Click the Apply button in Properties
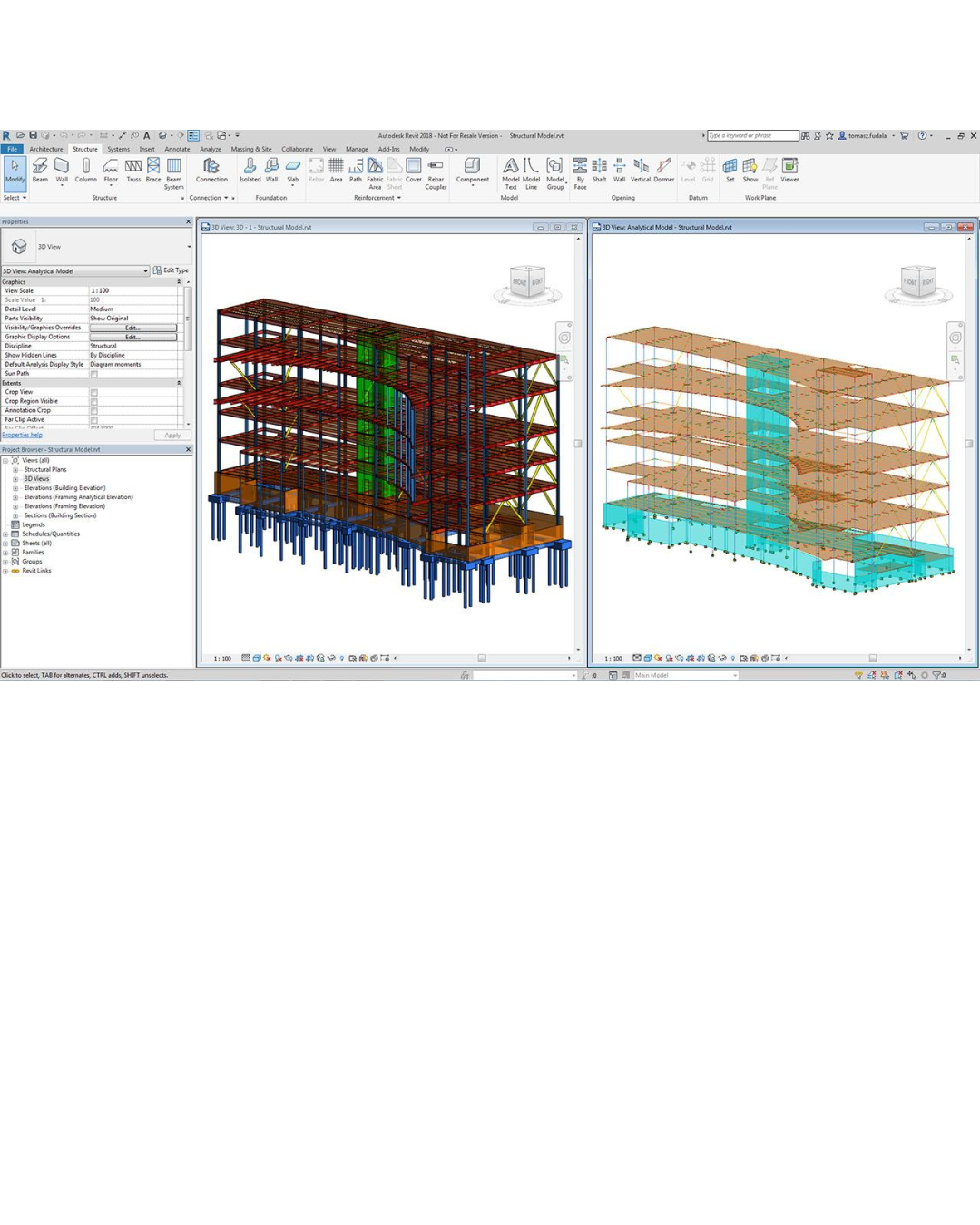This screenshot has width=980, height=1225. (x=172, y=436)
